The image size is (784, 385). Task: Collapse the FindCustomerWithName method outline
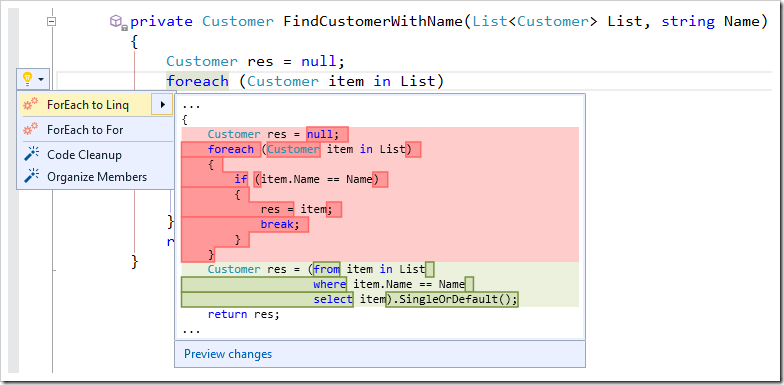click(x=51, y=22)
